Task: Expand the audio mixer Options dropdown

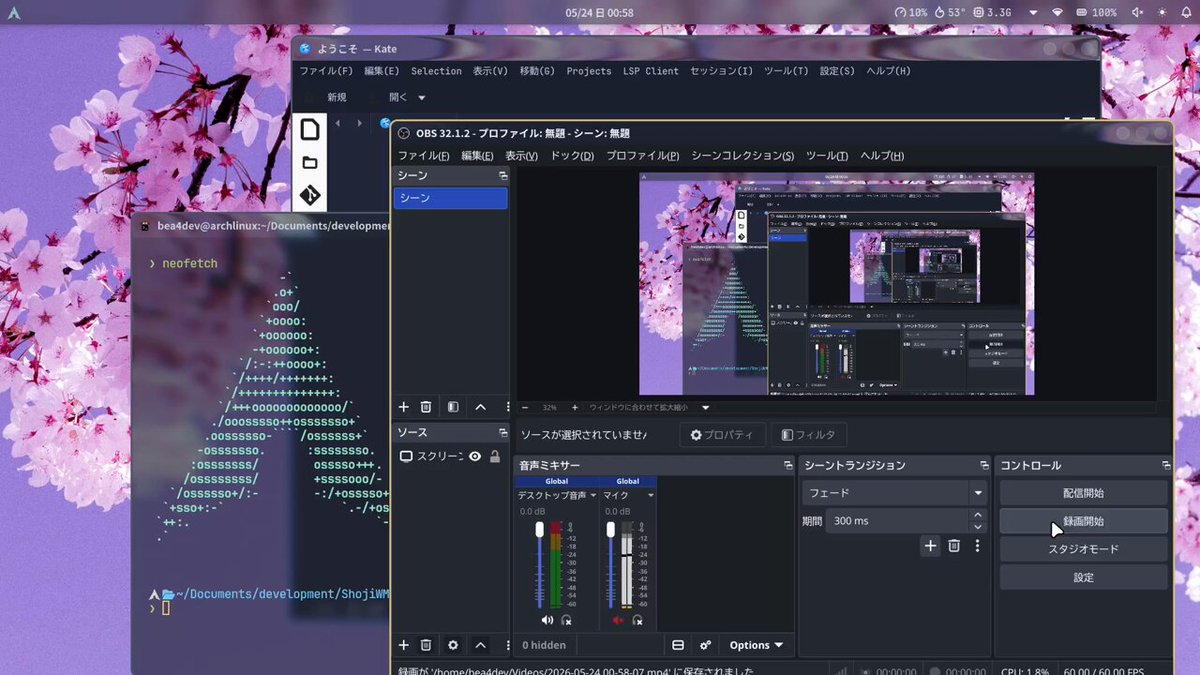Action: (x=756, y=645)
